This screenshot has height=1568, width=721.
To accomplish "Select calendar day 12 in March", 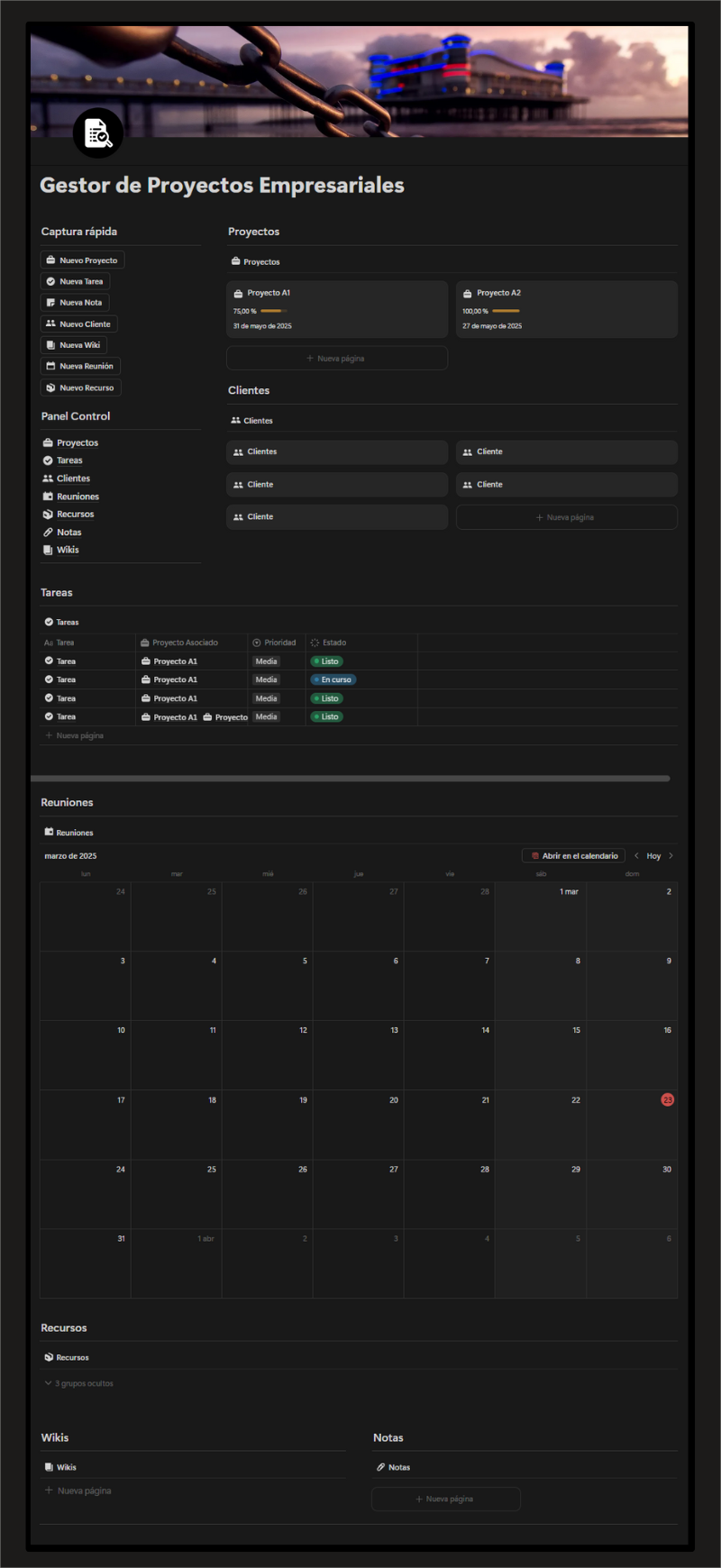I will 268,1055.
